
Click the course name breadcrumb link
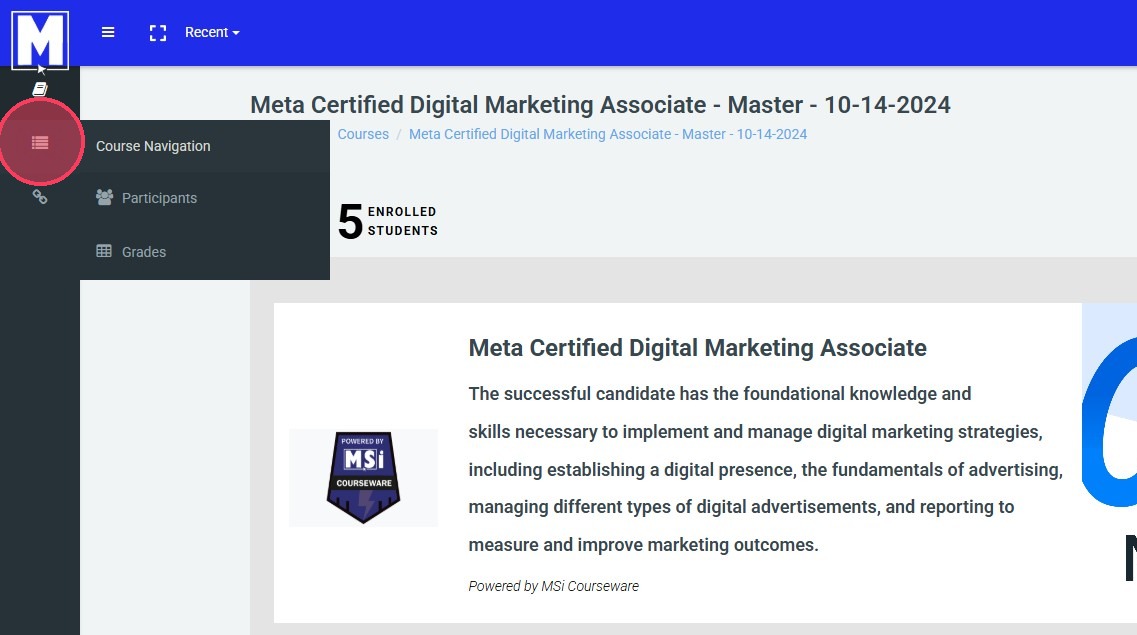[608, 134]
